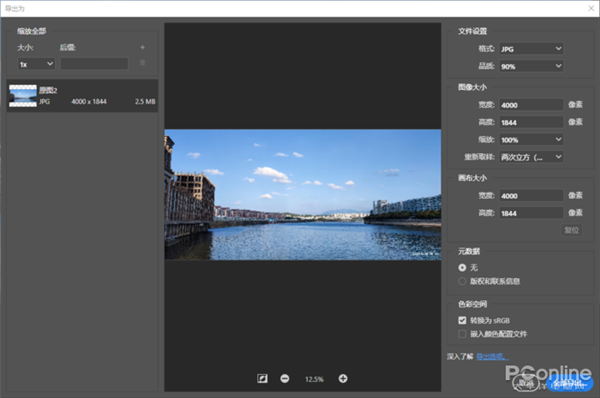Open the 品质 90% quality dropdown

point(531,66)
